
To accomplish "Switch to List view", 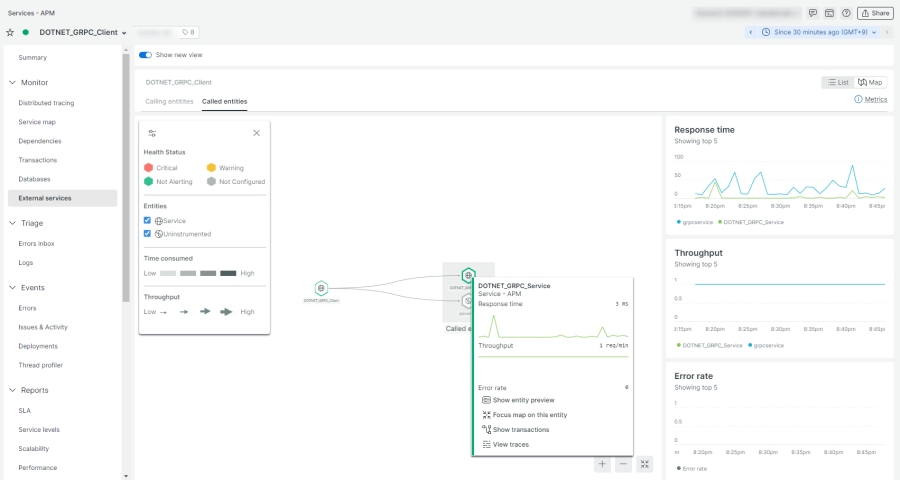I will point(837,82).
